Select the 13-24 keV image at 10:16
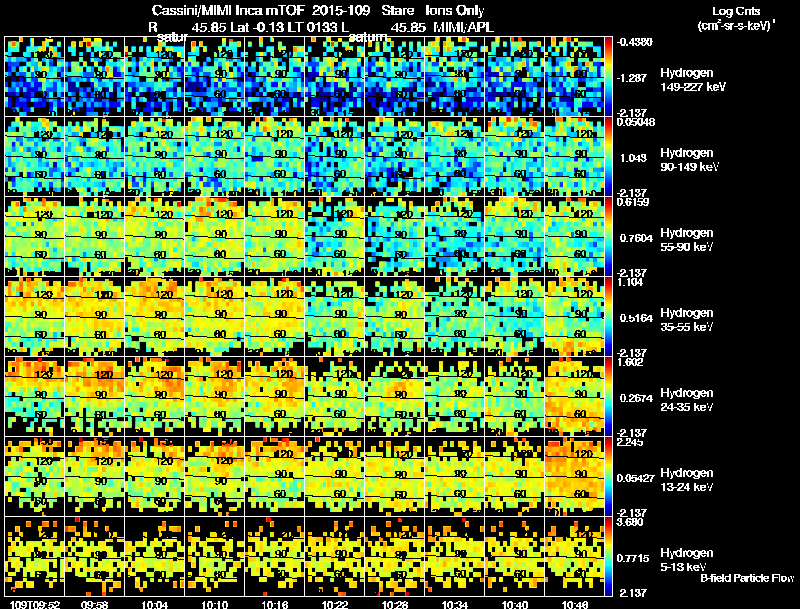The width and height of the screenshot is (800, 609). pos(275,476)
